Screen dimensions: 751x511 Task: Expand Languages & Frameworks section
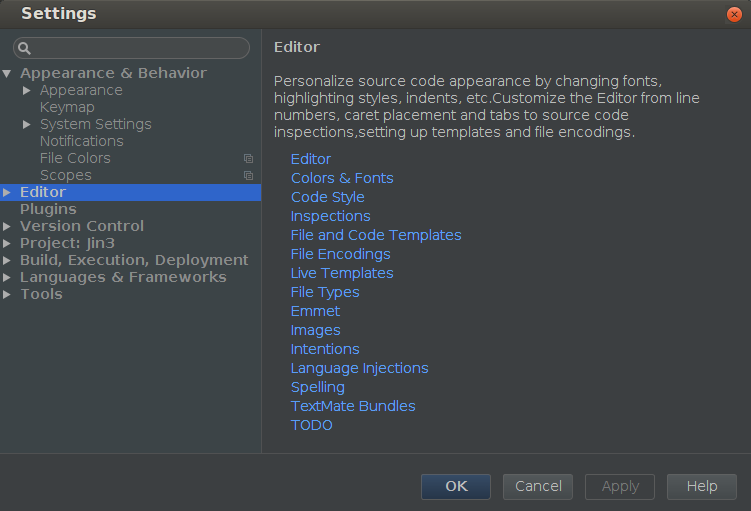pos(7,277)
